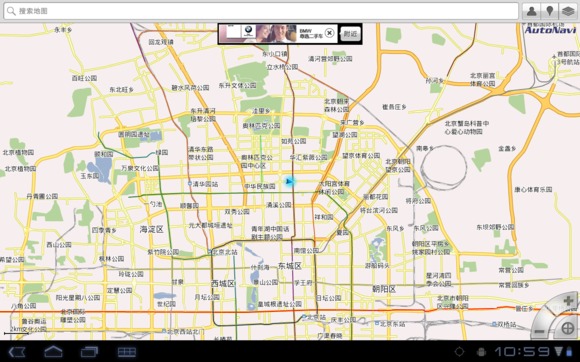Tap the 附近 nearby button

tap(350, 34)
